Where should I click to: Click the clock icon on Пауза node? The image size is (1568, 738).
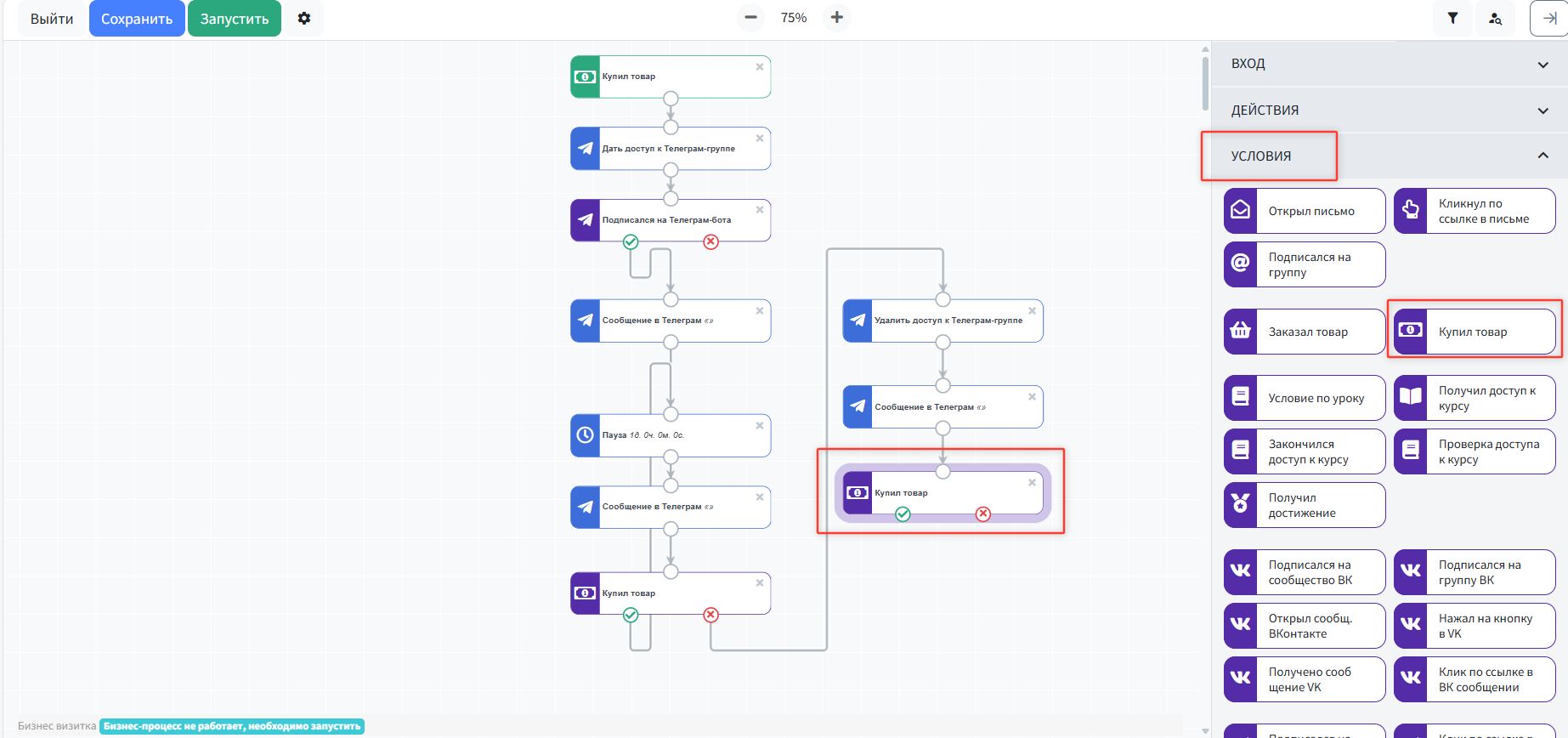(x=586, y=435)
